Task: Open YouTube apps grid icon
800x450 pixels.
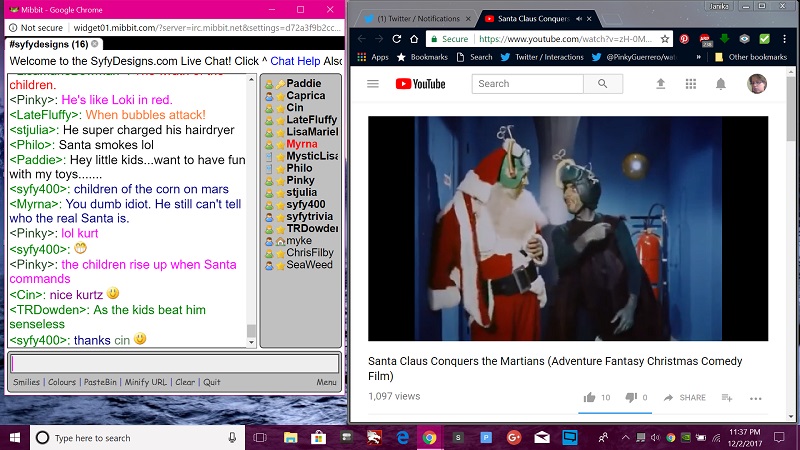Action: pos(691,84)
